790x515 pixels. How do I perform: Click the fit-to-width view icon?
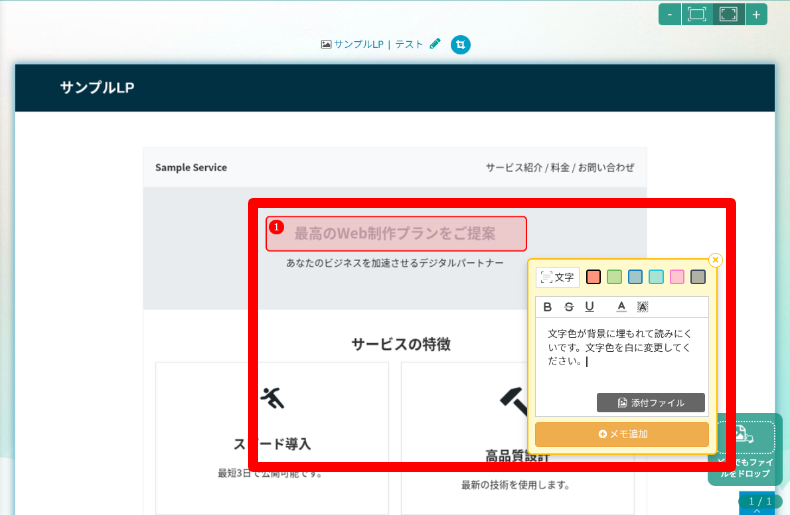tap(697, 14)
